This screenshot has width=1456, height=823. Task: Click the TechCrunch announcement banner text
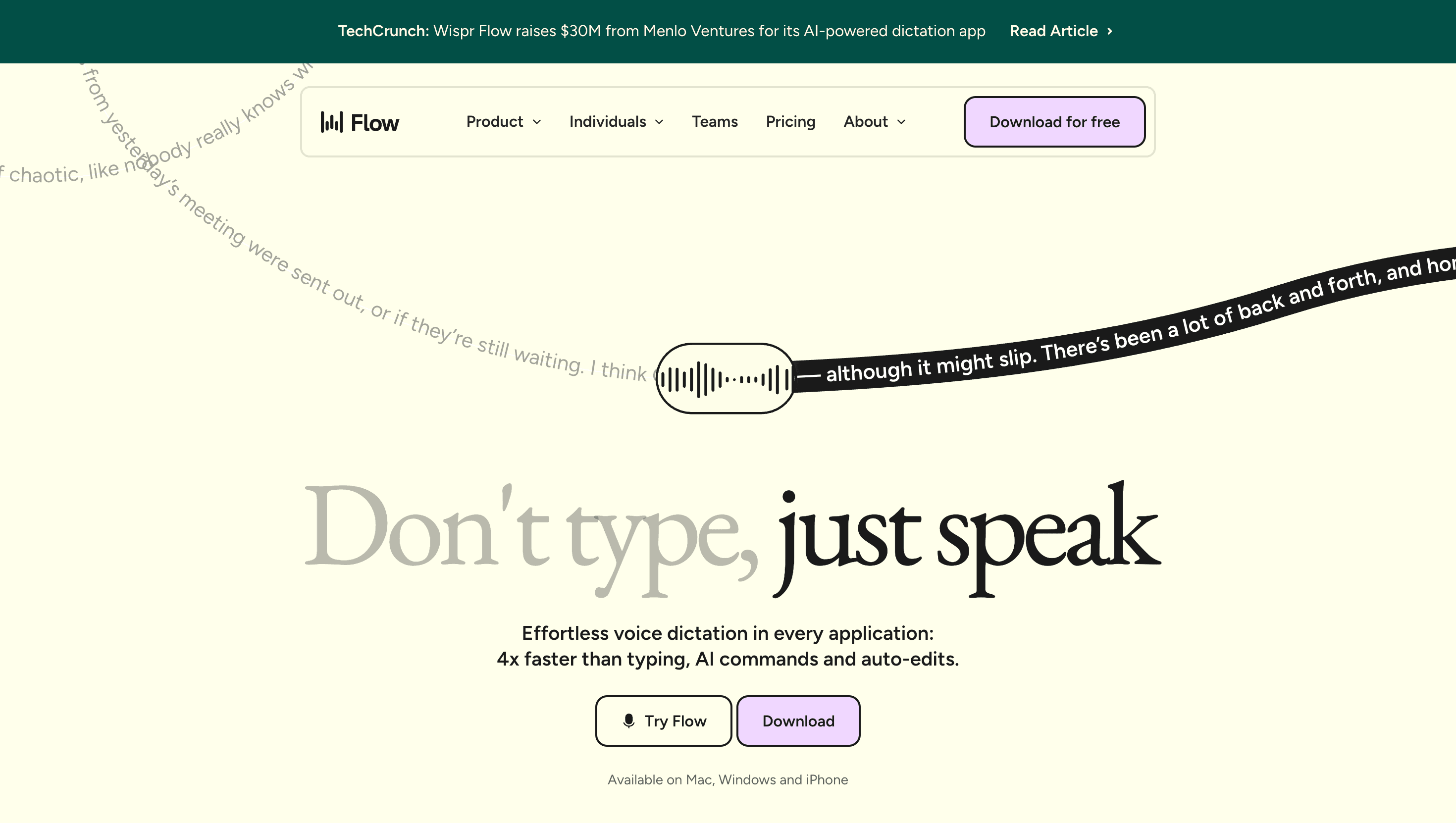tap(661, 31)
